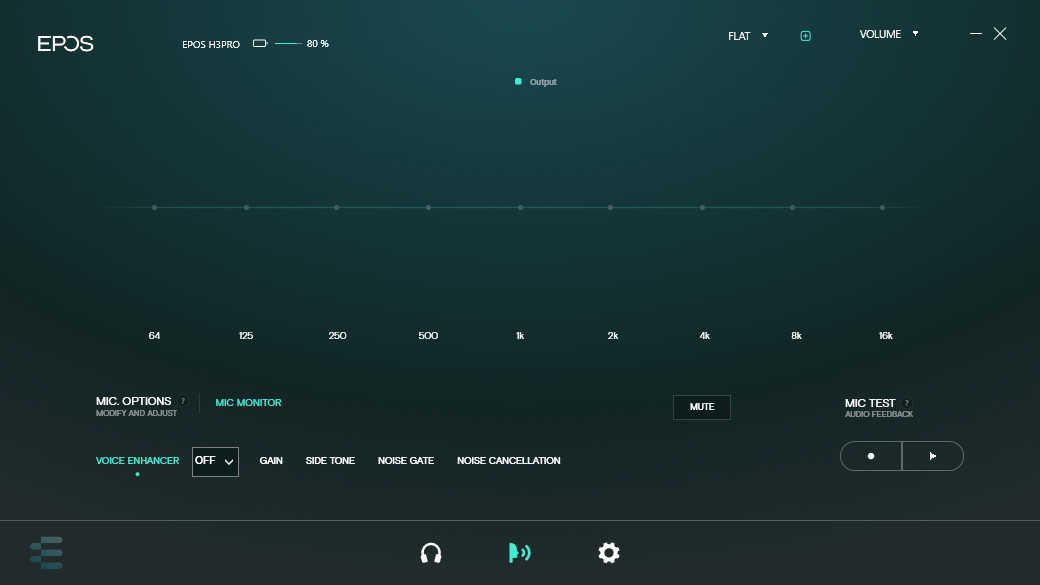The width and height of the screenshot is (1040, 585).
Task: Select the 2k EQ band point
Action: coord(611,208)
